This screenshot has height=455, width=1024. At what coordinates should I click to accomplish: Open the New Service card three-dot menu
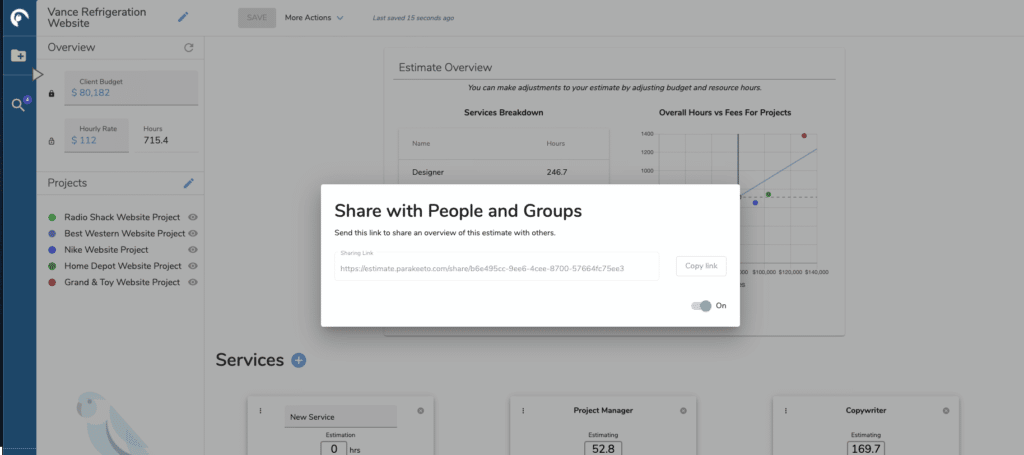[261, 410]
